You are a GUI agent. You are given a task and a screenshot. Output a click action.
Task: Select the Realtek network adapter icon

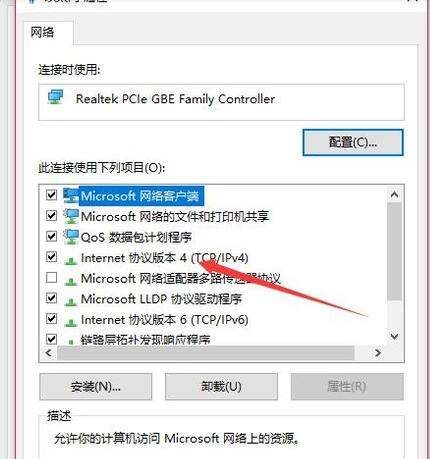pyautogui.click(x=56, y=97)
